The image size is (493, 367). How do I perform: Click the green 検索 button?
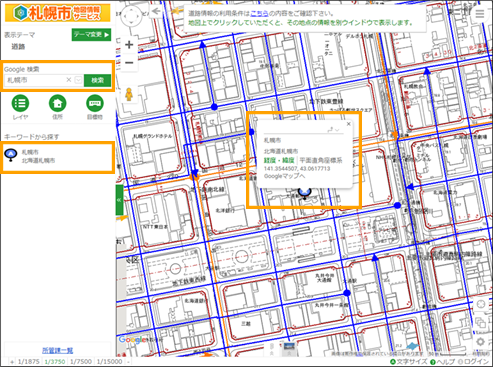(97, 80)
